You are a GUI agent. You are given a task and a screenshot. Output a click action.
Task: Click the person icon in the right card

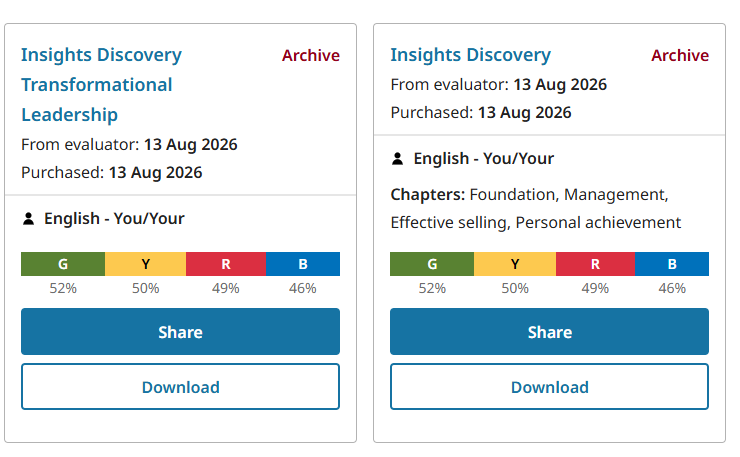click(397, 159)
